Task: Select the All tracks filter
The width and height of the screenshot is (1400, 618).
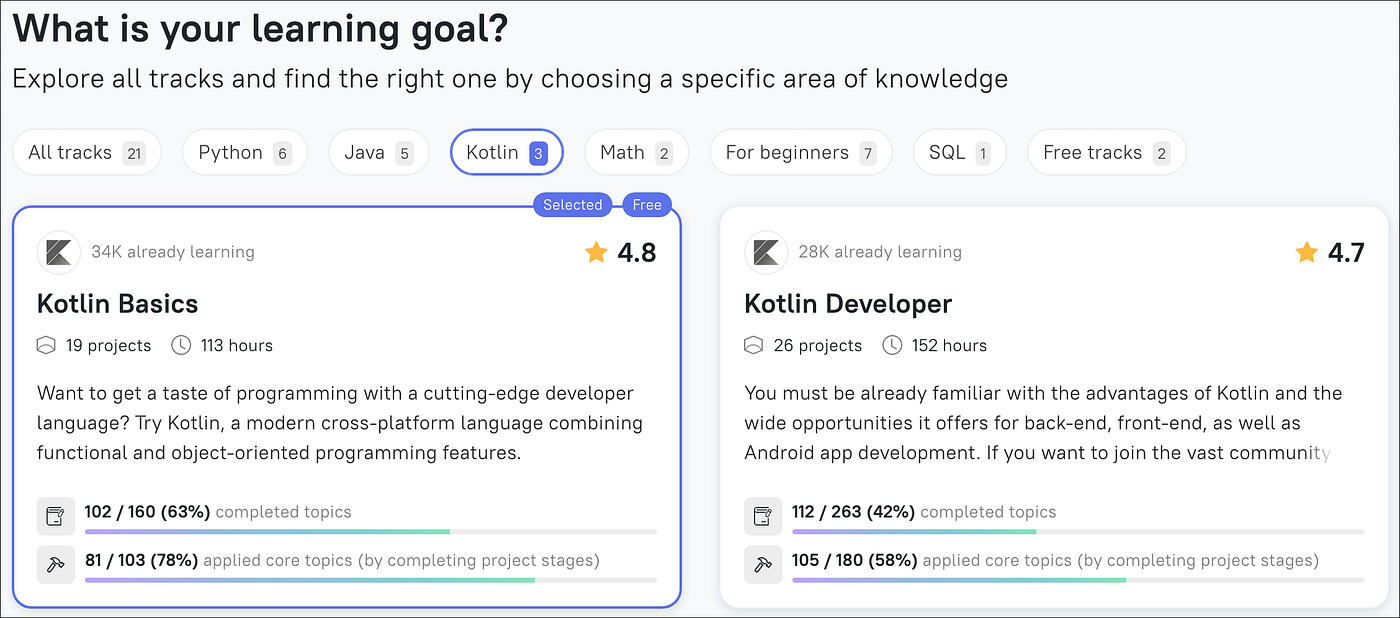Action: point(86,153)
